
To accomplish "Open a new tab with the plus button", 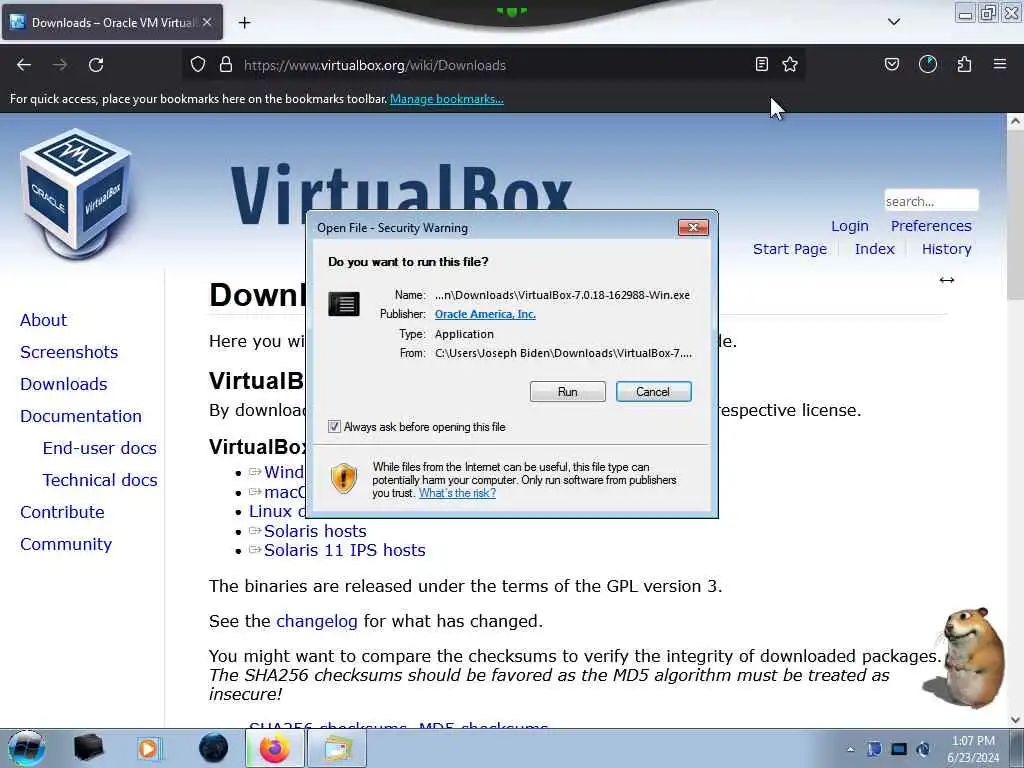I will [244, 23].
